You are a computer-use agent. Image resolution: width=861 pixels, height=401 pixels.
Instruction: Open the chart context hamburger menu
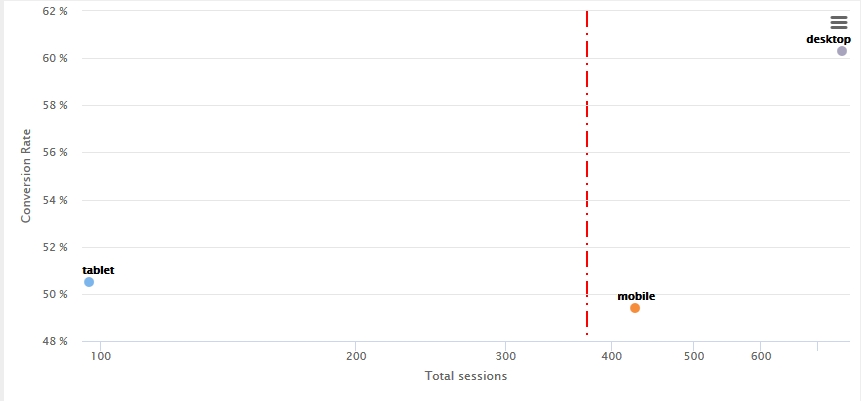pos(839,23)
